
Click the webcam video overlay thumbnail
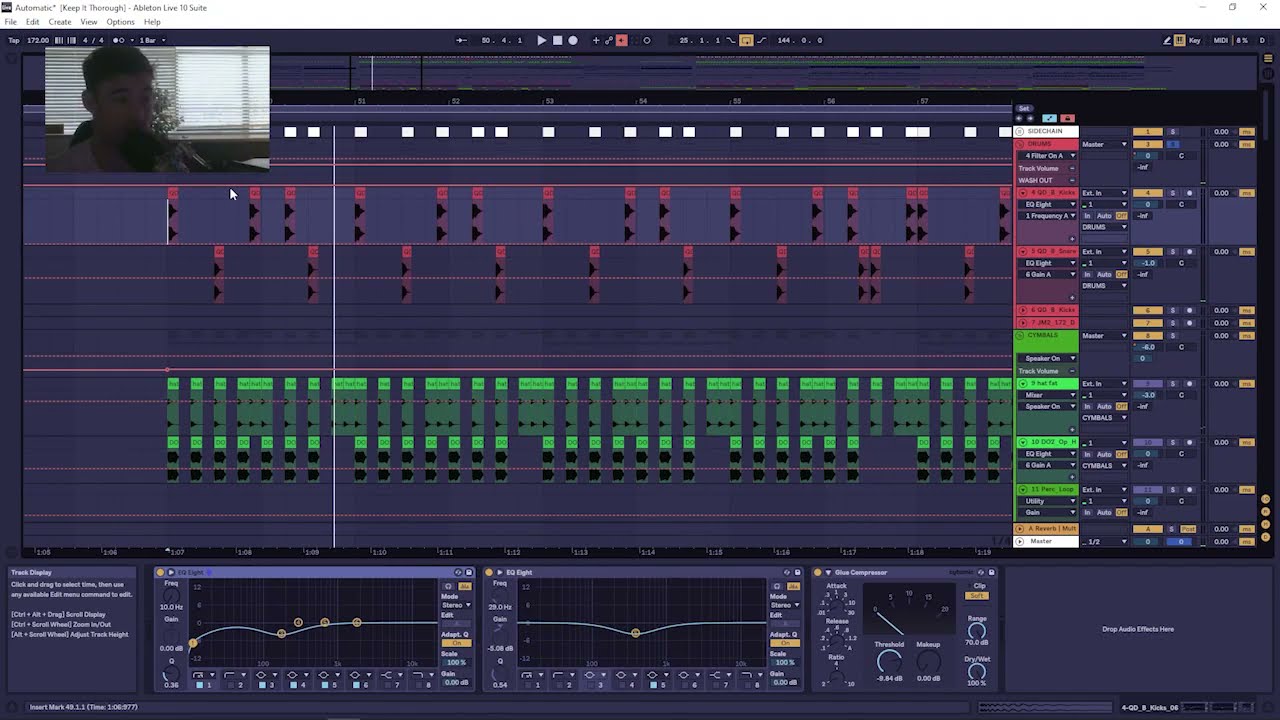point(157,109)
